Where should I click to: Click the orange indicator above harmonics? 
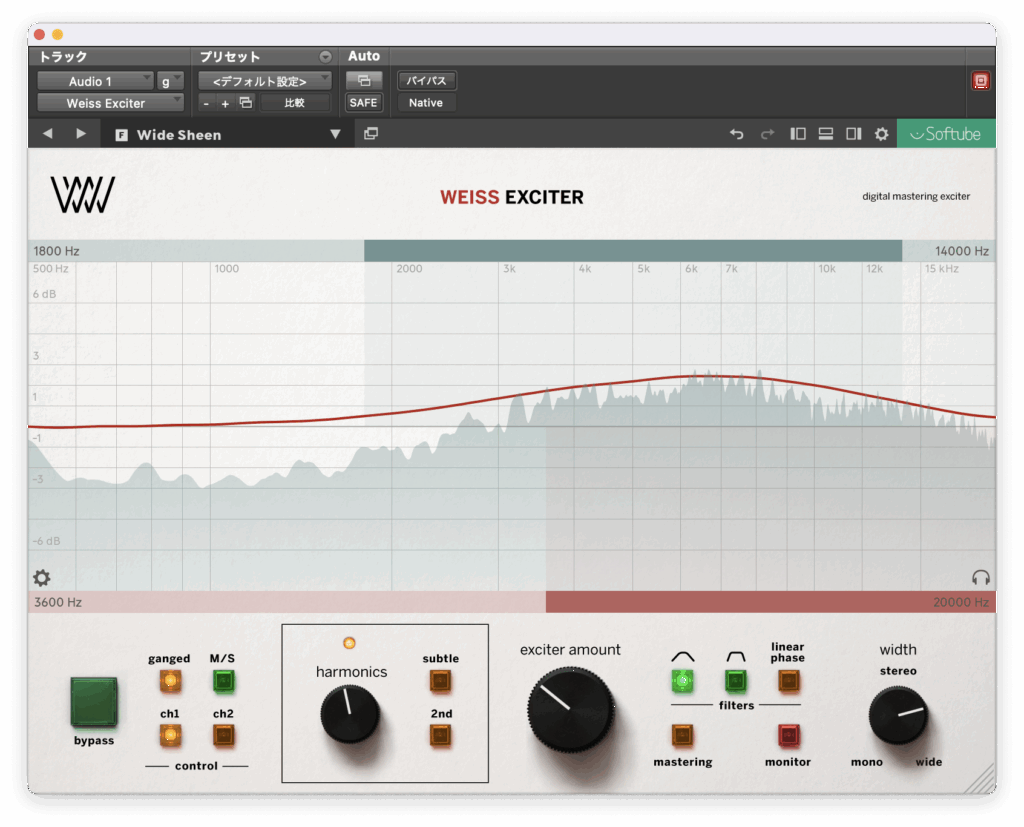(349, 643)
